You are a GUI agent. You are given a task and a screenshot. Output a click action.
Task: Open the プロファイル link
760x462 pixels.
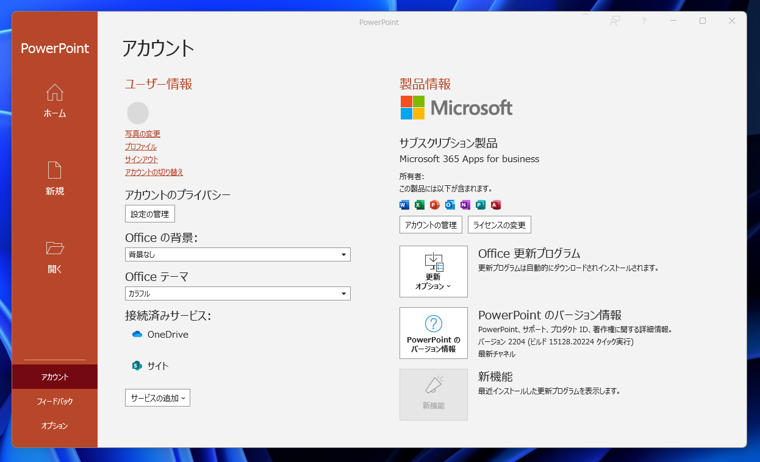click(141, 146)
